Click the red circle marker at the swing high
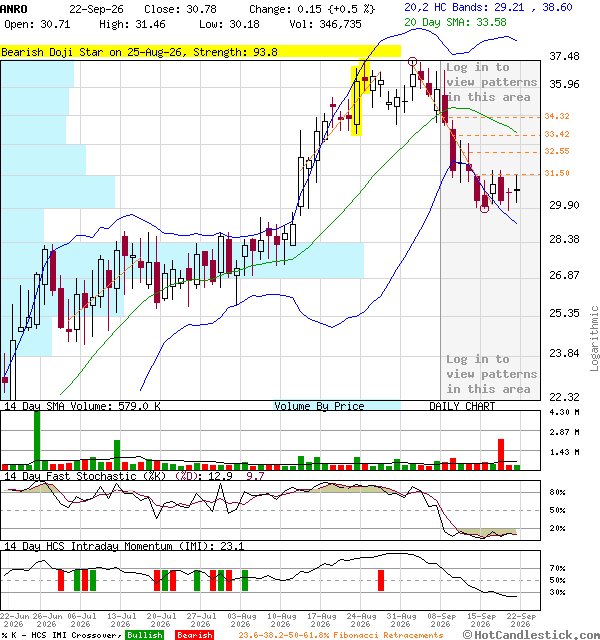The height and width of the screenshot is (640, 600). [412, 62]
